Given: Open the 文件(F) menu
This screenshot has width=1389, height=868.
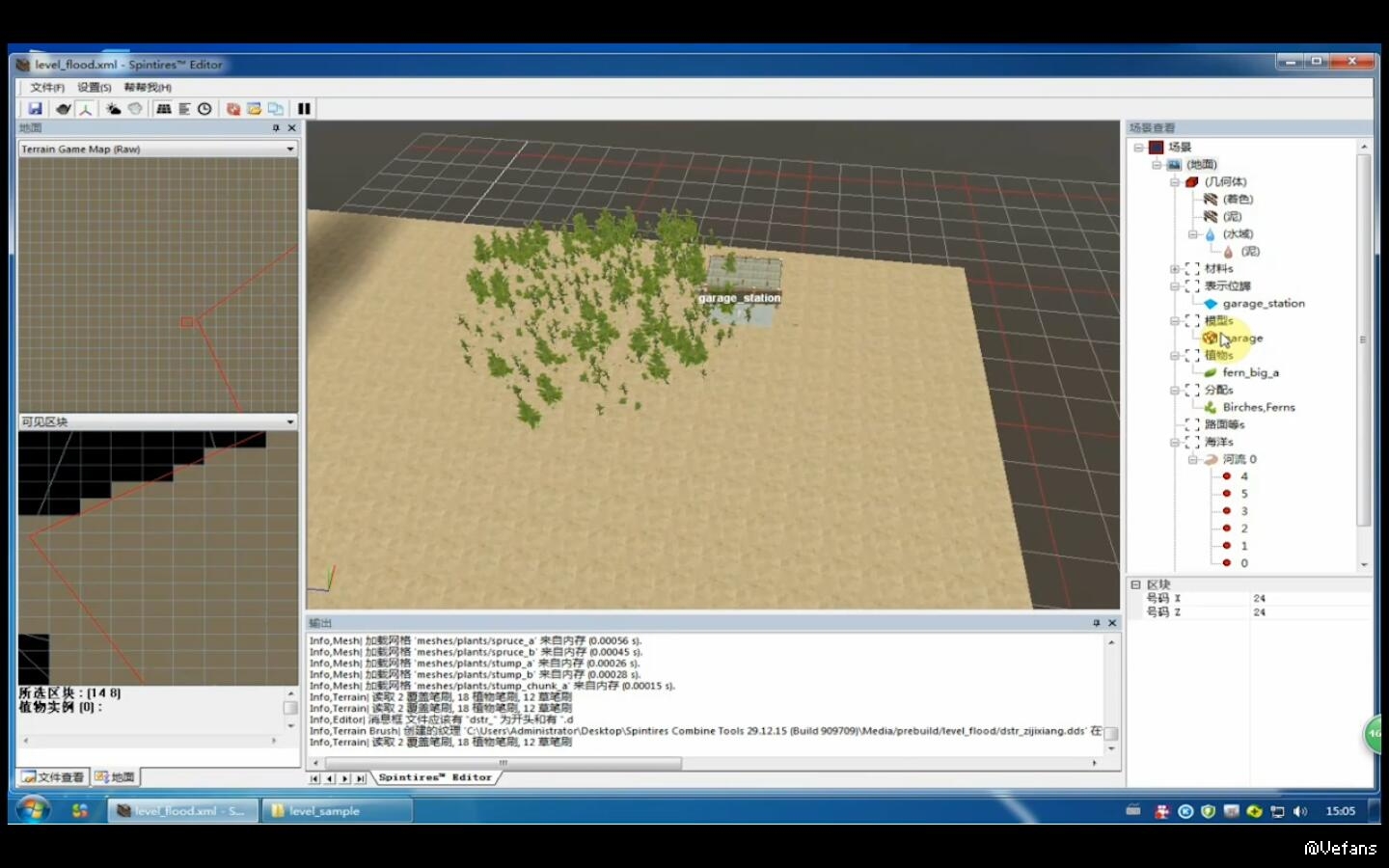Looking at the screenshot, I should tap(46, 88).
